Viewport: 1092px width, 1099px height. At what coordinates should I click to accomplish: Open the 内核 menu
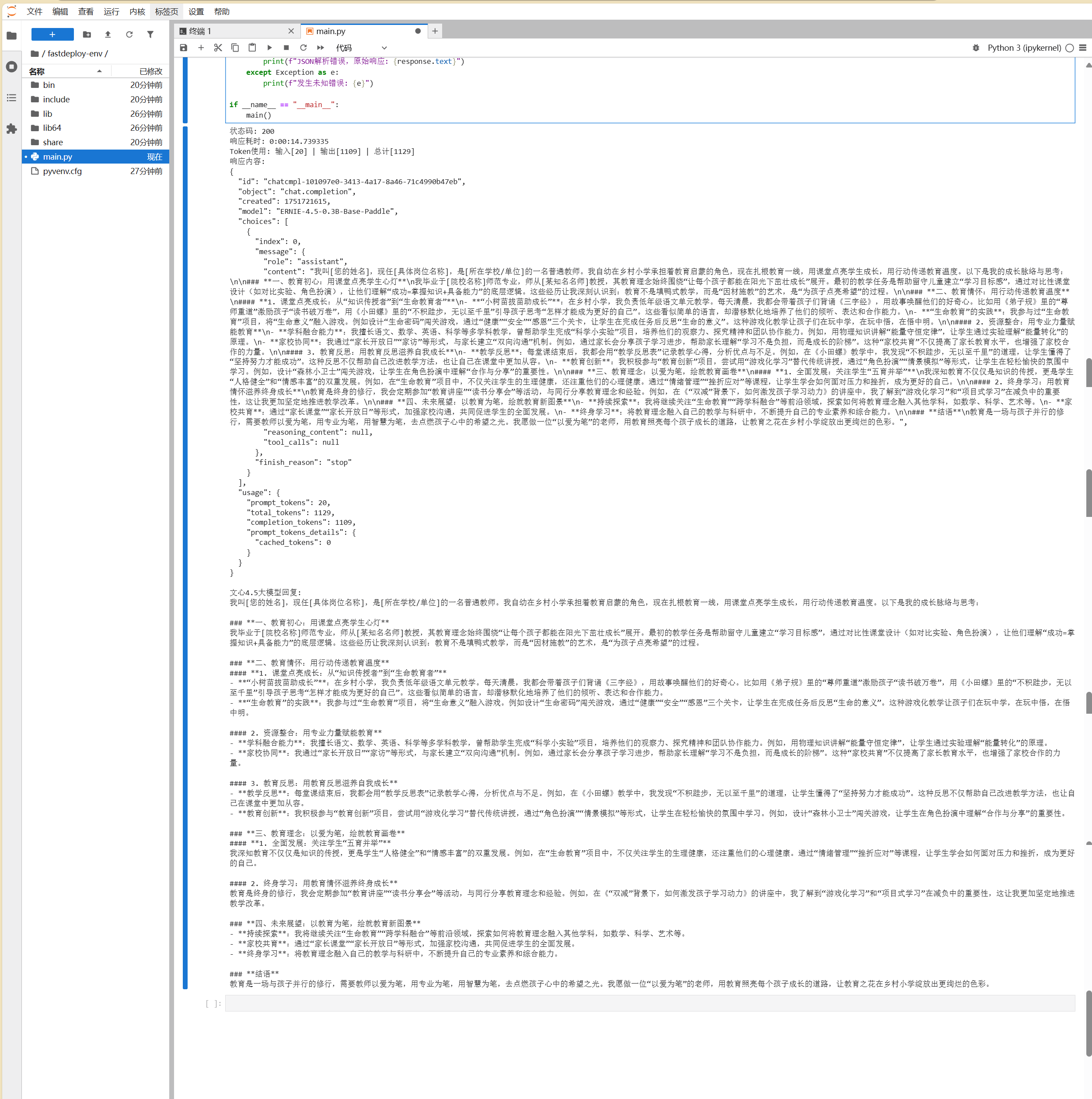137,11
